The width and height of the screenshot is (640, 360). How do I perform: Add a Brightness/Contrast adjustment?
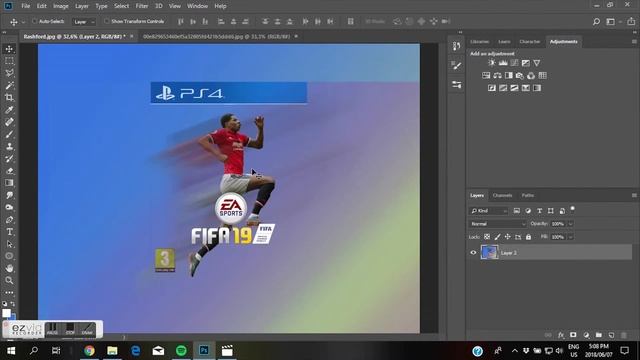point(491,63)
